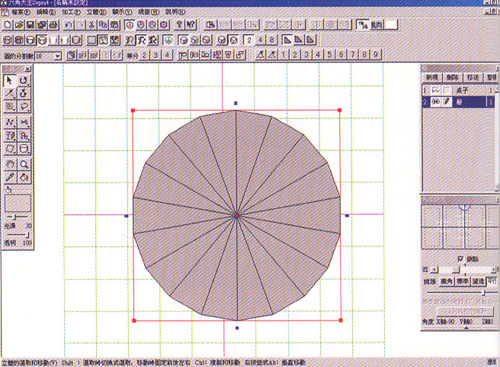Click the context help arrow-question icon

[x=191, y=25]
